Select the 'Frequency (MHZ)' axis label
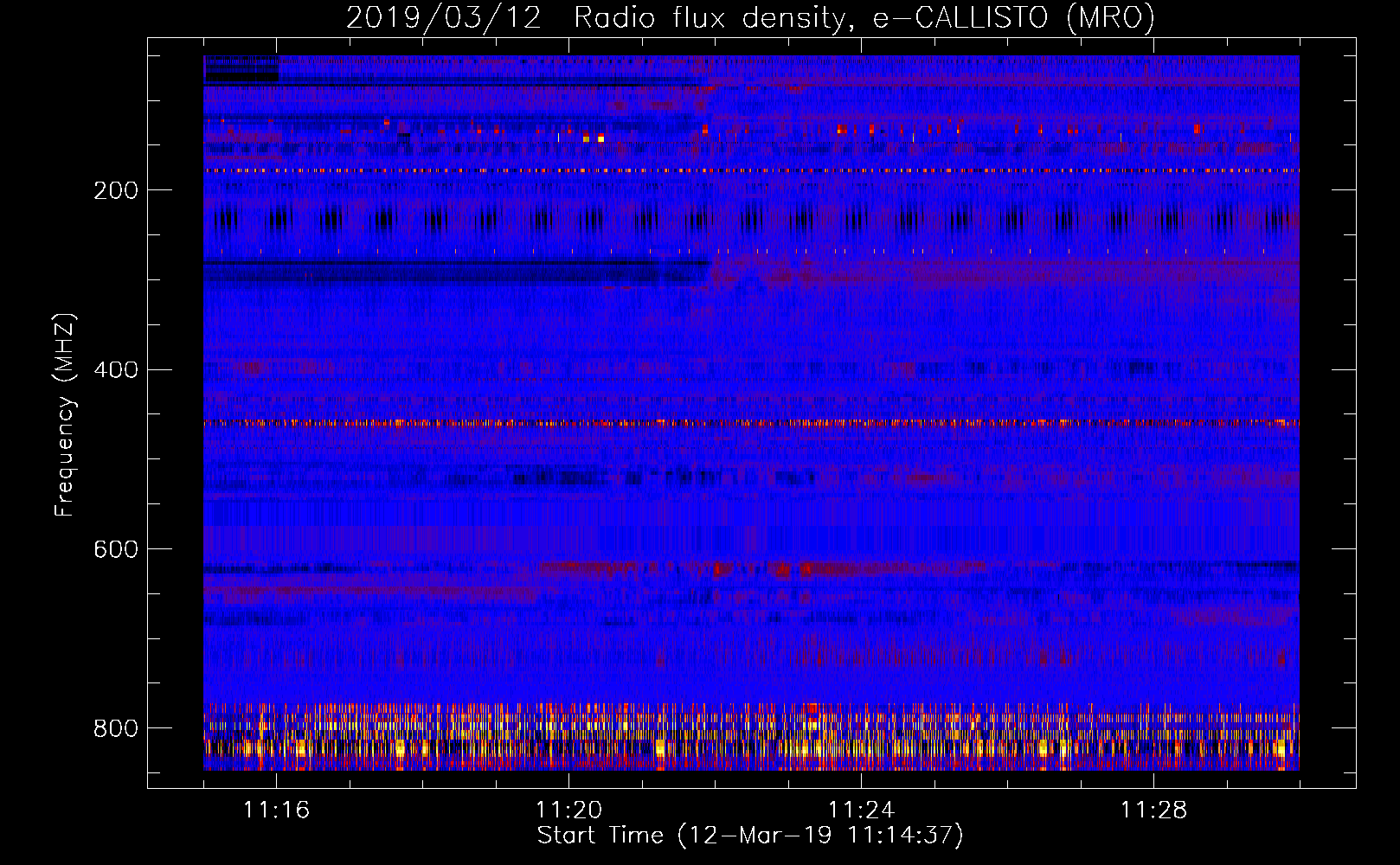This screenshot has width=1400, height=865. (x=65, y=414)
